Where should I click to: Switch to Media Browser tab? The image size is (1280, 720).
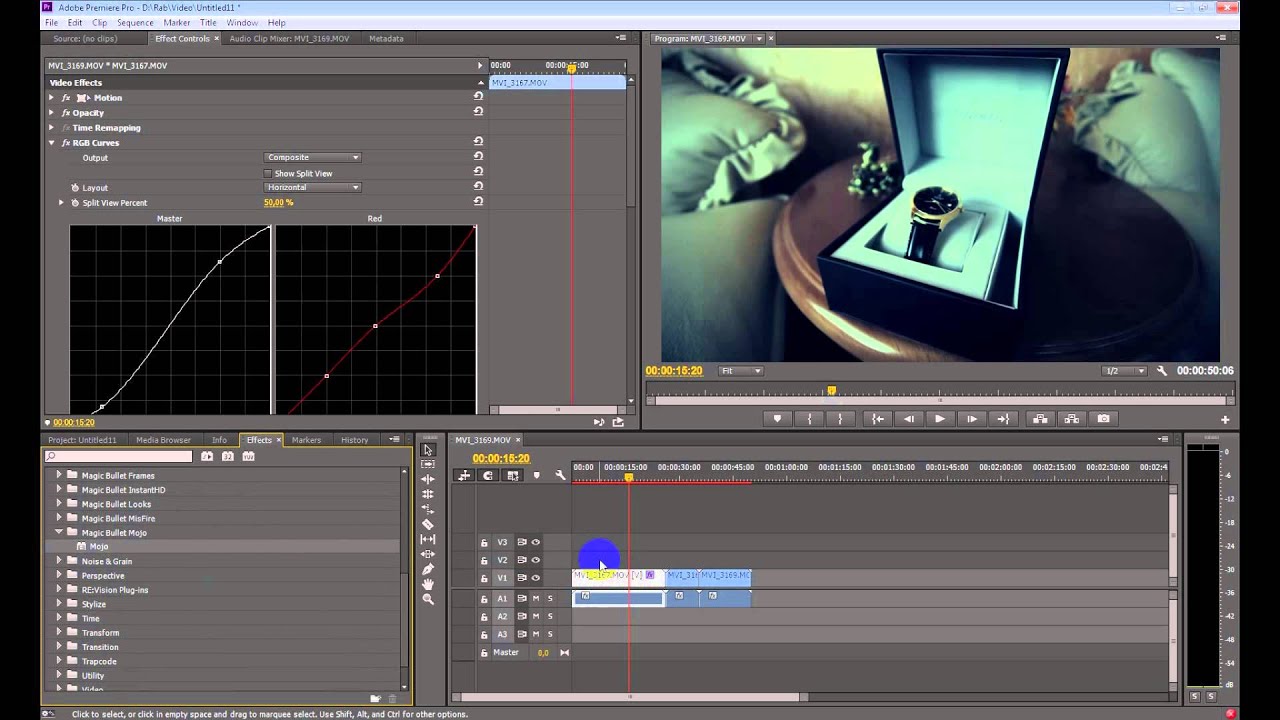(163, 440)
